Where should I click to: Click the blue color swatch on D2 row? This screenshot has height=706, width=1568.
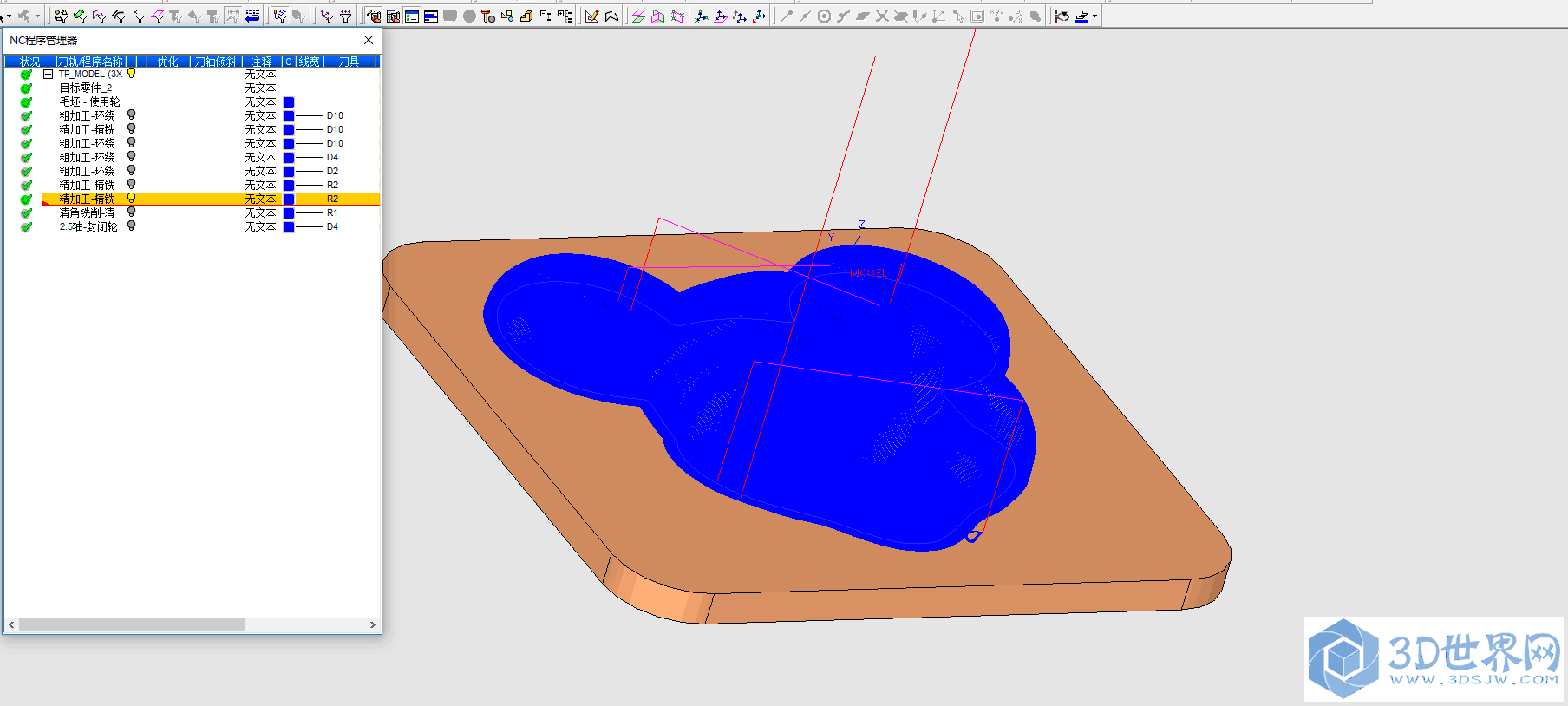[x=289, y=171]
